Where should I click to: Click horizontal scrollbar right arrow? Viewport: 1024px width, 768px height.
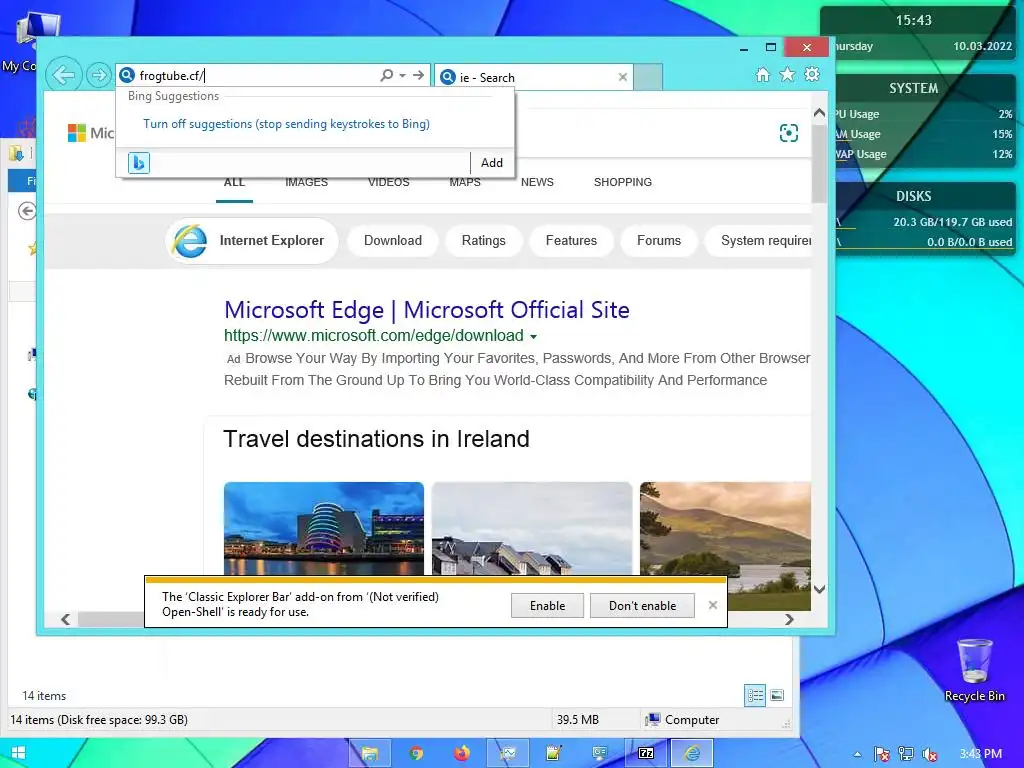click(789, 619)
